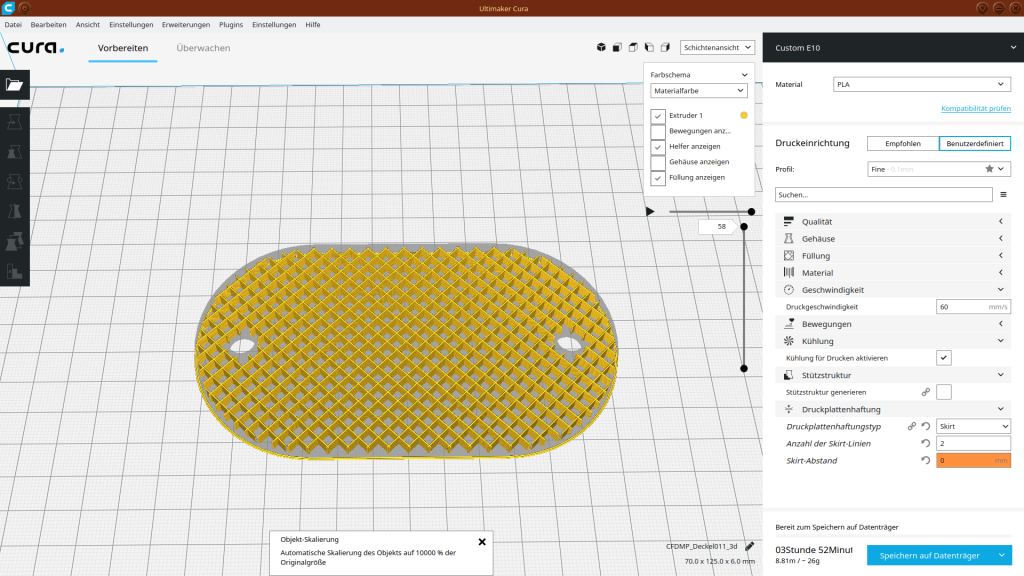The width and height of the screenshot is (1024, 576).
Task: Click the star icon in the profile field
Action: 989,169
